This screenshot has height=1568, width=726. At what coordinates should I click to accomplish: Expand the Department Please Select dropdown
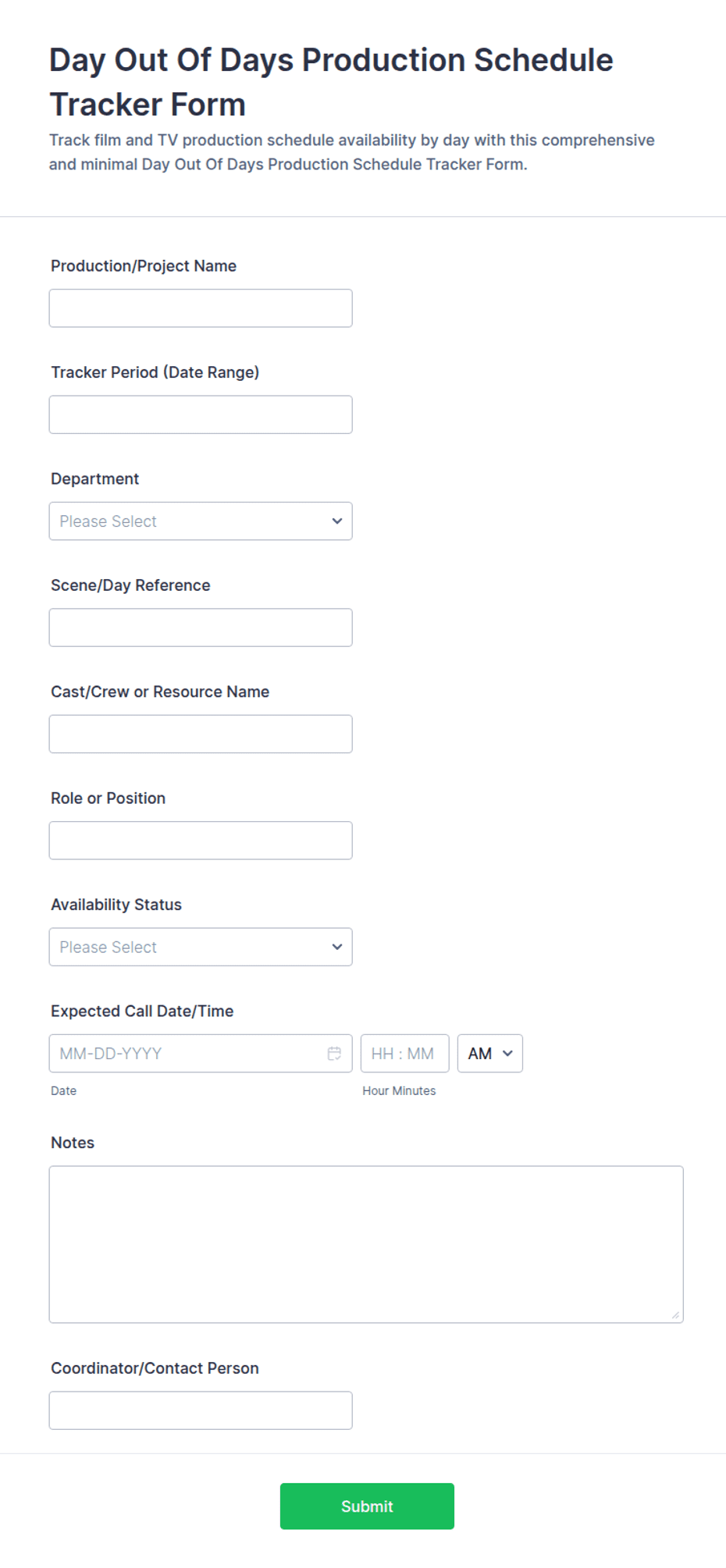coord(201,521)
